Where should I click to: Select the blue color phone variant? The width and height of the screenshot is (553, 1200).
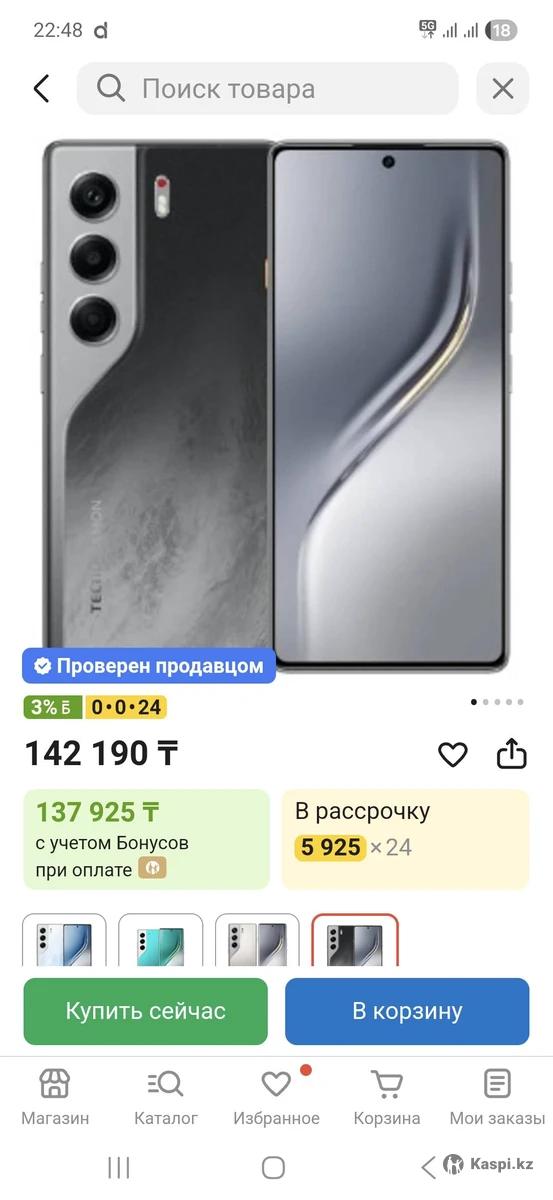point(64,940)
